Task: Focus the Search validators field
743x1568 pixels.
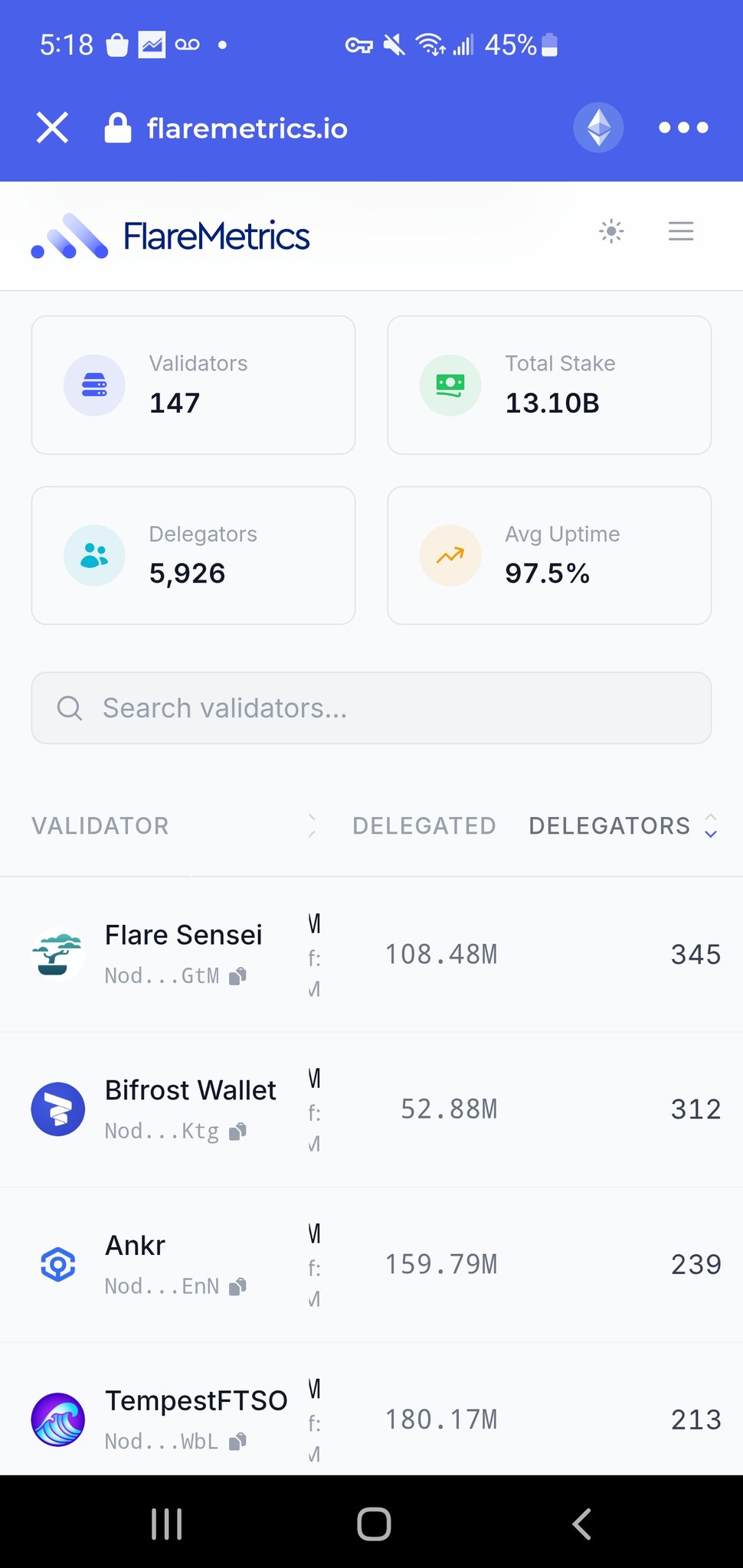Action: pos(371,708)
